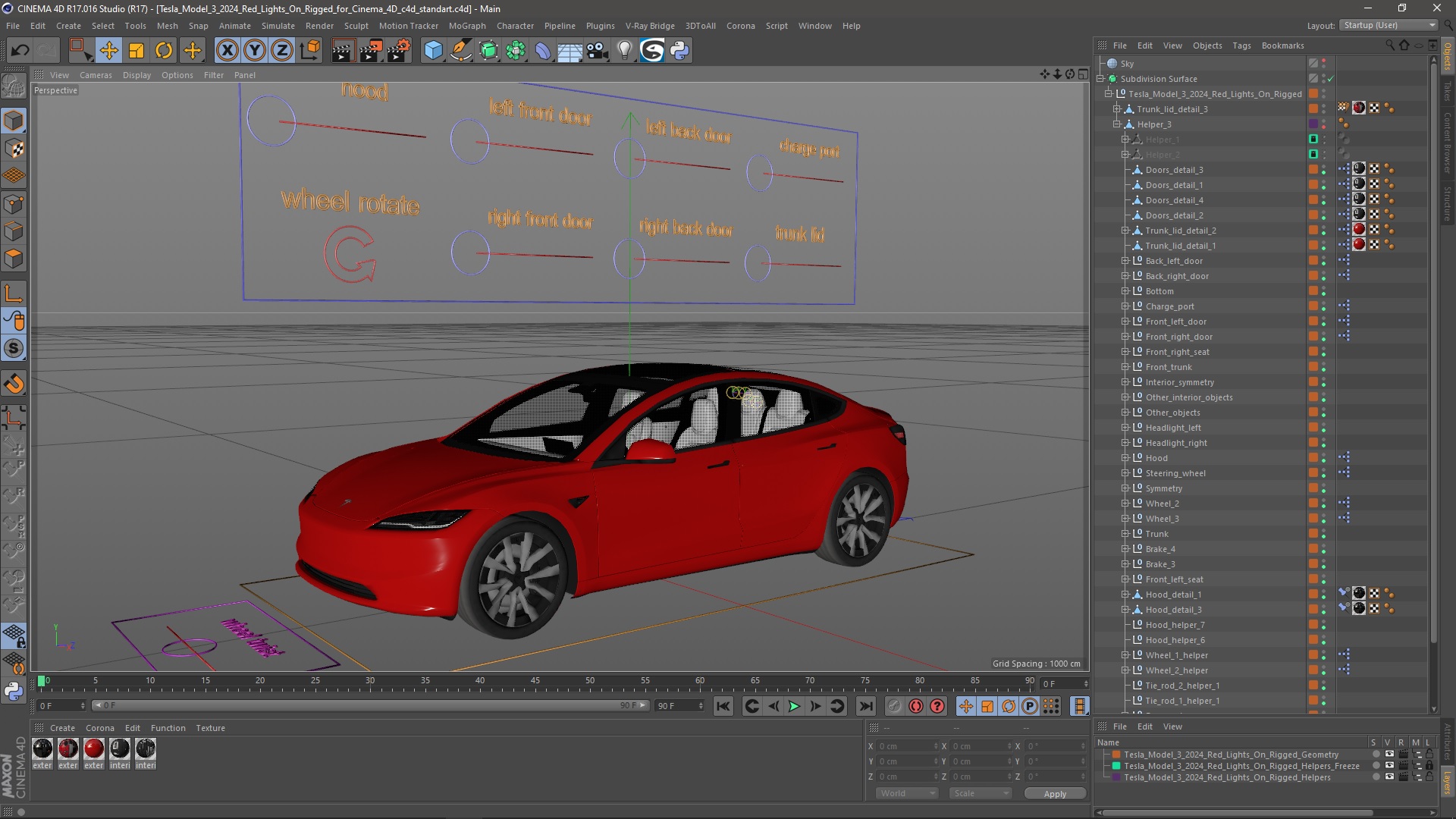The image size is (1456, 819).
Task: Select the Texture mode icon
Action: click(x=14, y=149)
